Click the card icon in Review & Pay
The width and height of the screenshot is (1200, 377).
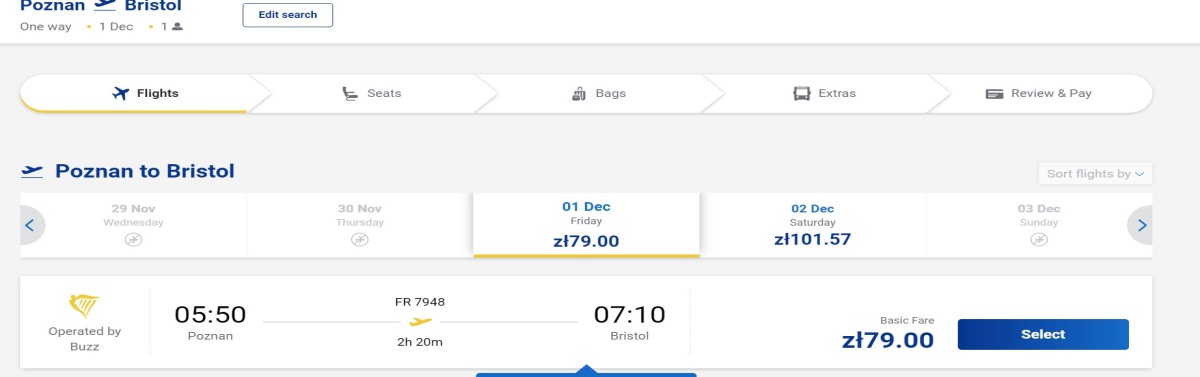point(994,94)
